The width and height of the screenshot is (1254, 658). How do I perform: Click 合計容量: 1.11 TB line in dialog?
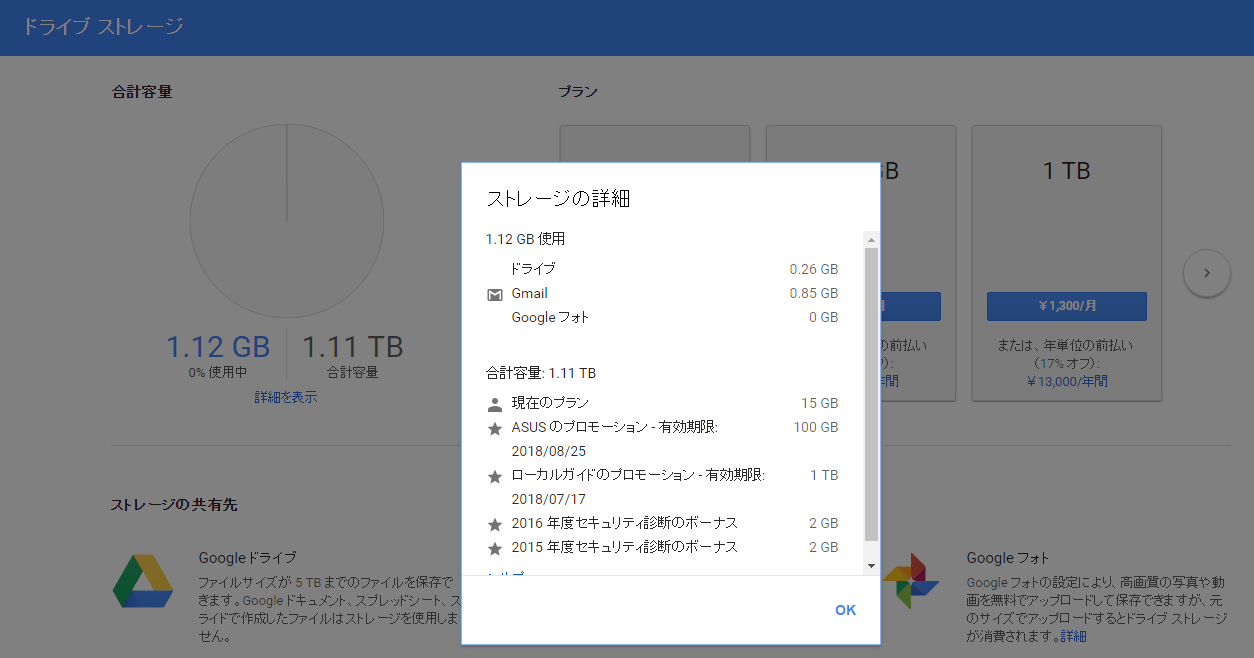(x=541, y=373)
